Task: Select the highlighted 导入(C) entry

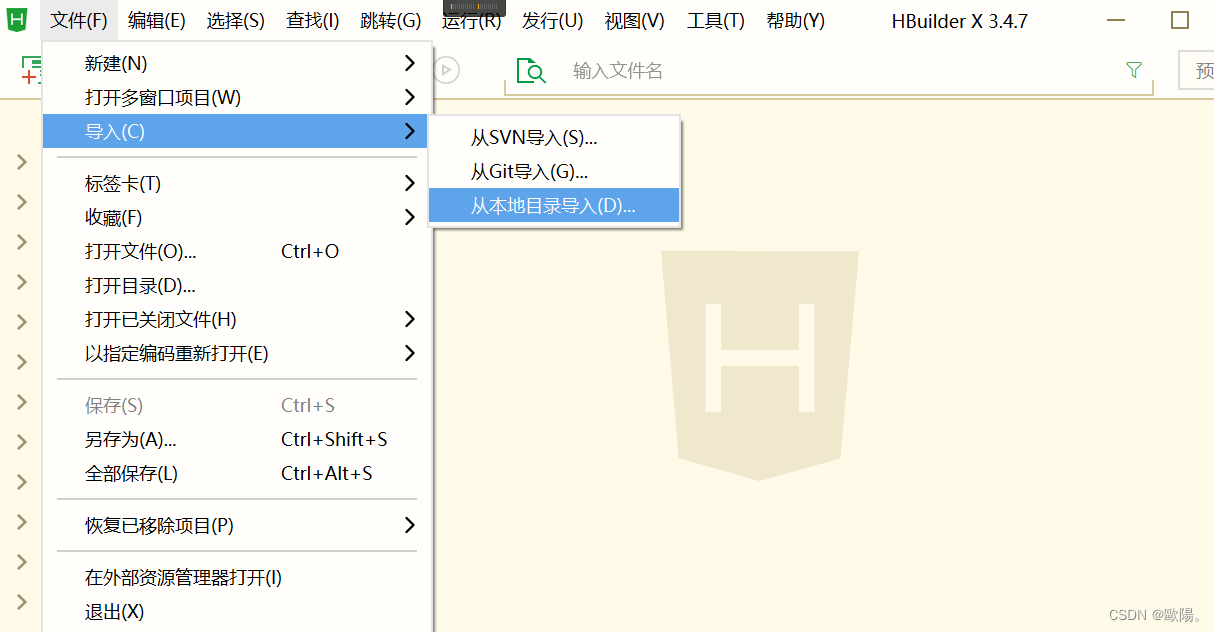Action: tap(236, 131)
